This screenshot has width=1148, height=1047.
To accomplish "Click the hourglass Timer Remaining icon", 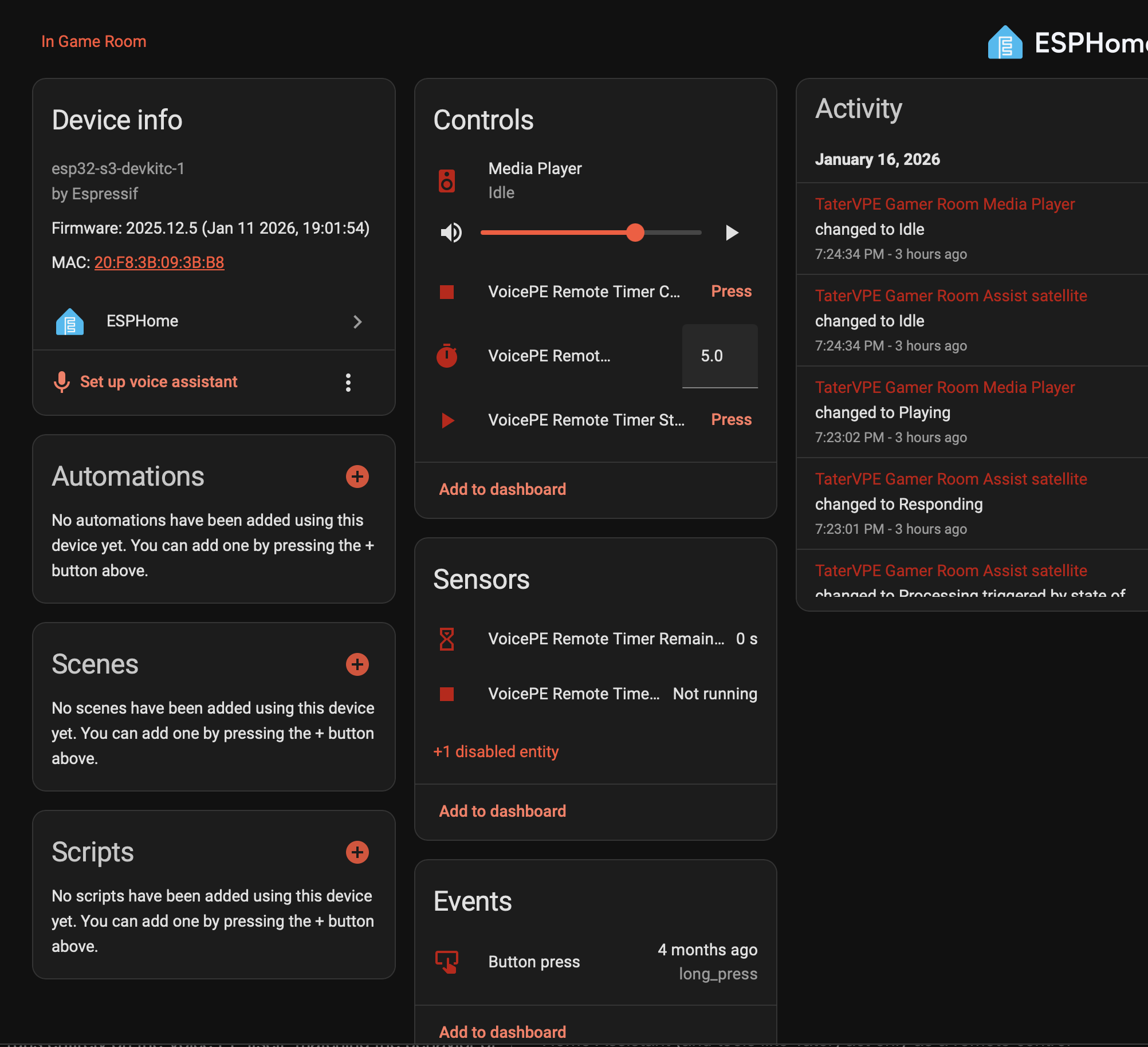I will [447, 639].
